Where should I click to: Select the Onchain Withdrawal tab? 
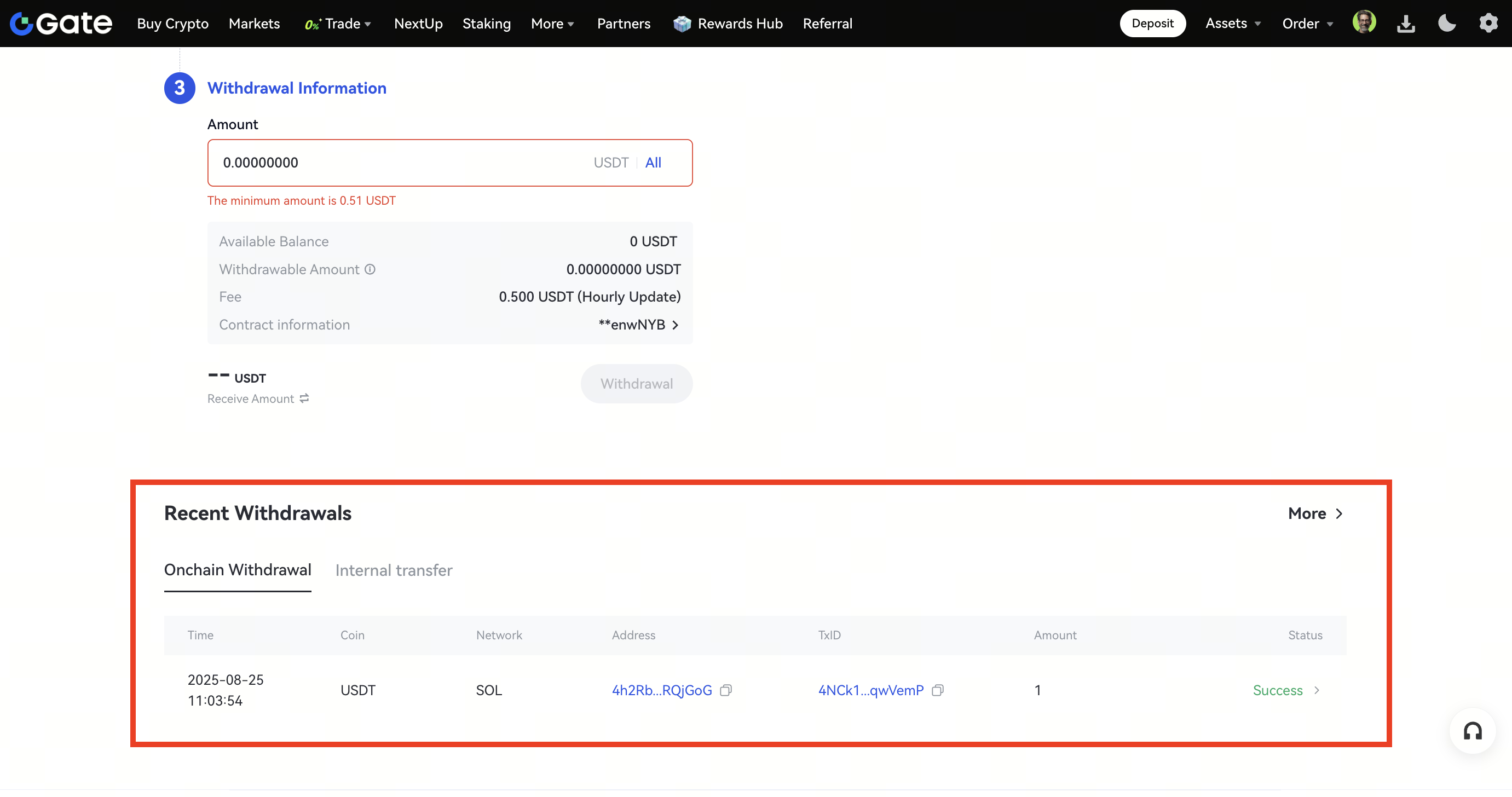pos(238,570)
